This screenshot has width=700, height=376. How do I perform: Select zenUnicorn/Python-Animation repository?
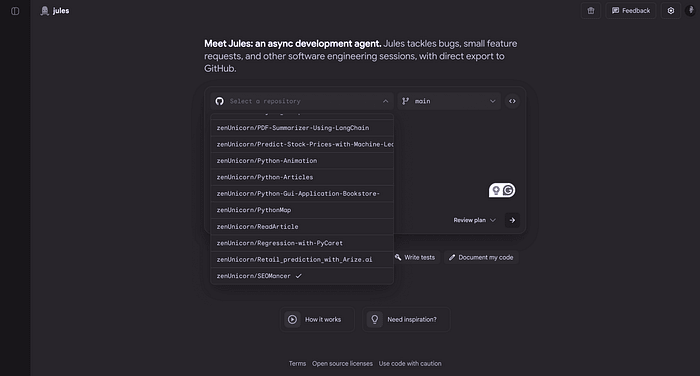point(302,161)
